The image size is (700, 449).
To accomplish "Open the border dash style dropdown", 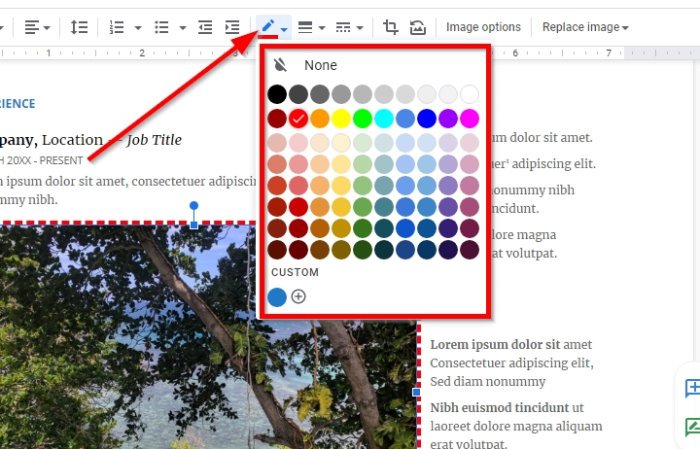I will 349,27.
